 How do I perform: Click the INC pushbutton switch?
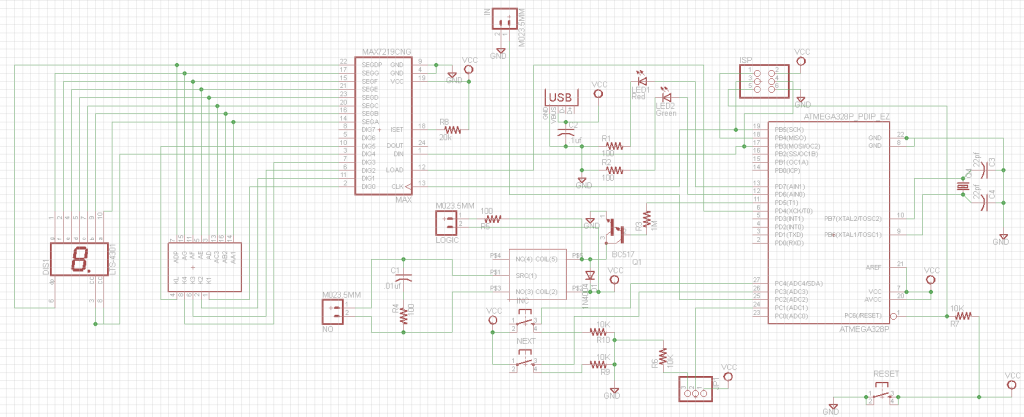(524, 322)
